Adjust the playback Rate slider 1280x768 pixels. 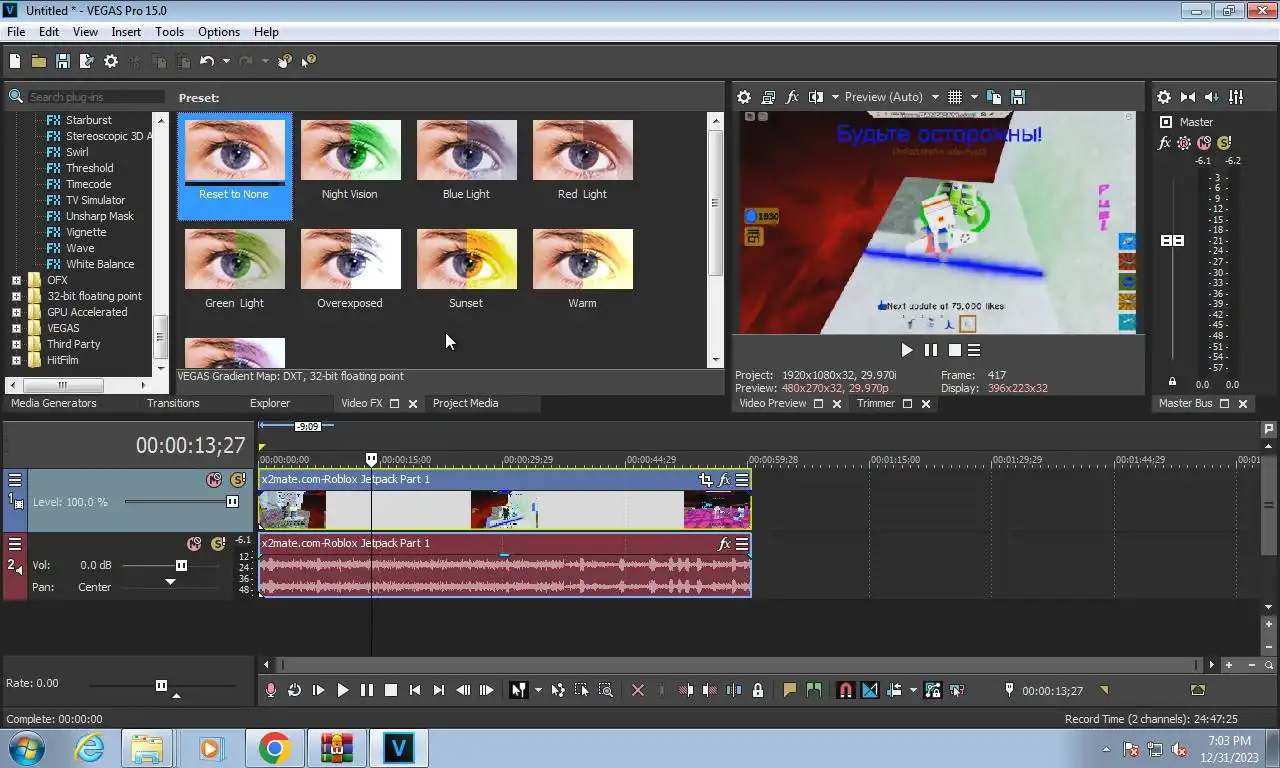point(161,685)
